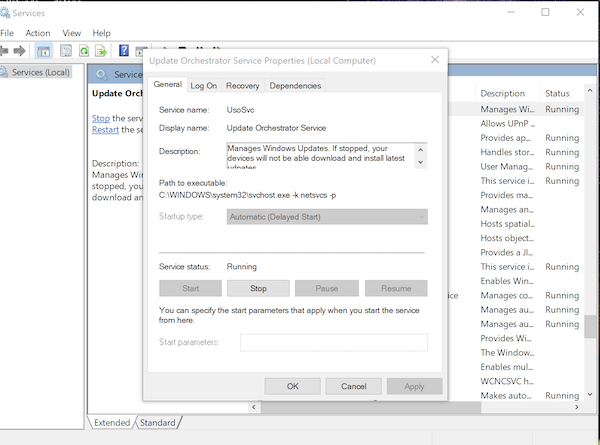
Task: Toggle the Show/Hide Console Tree icon
Action: [x=44, y=51]
